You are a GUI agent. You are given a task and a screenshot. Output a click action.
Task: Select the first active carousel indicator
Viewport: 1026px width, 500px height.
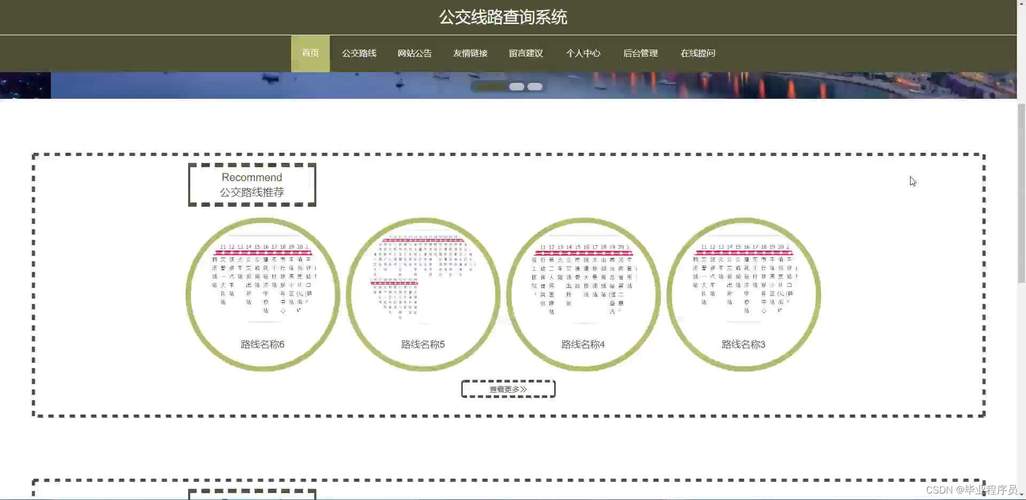[489, 87]
